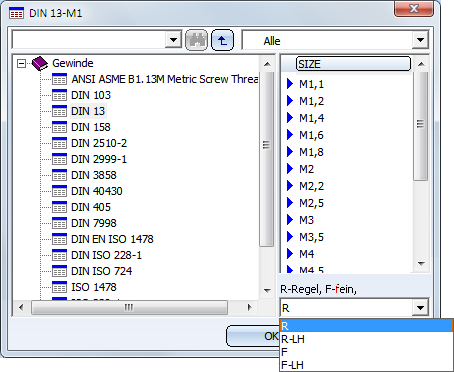
Task: Click the binoculars search icon
Action: pyautogui.click(x=196, y=40)
